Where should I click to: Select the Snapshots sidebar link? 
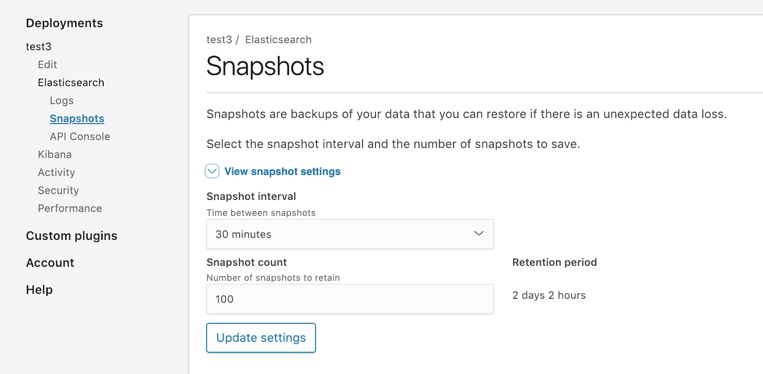[x=77, y=118]
